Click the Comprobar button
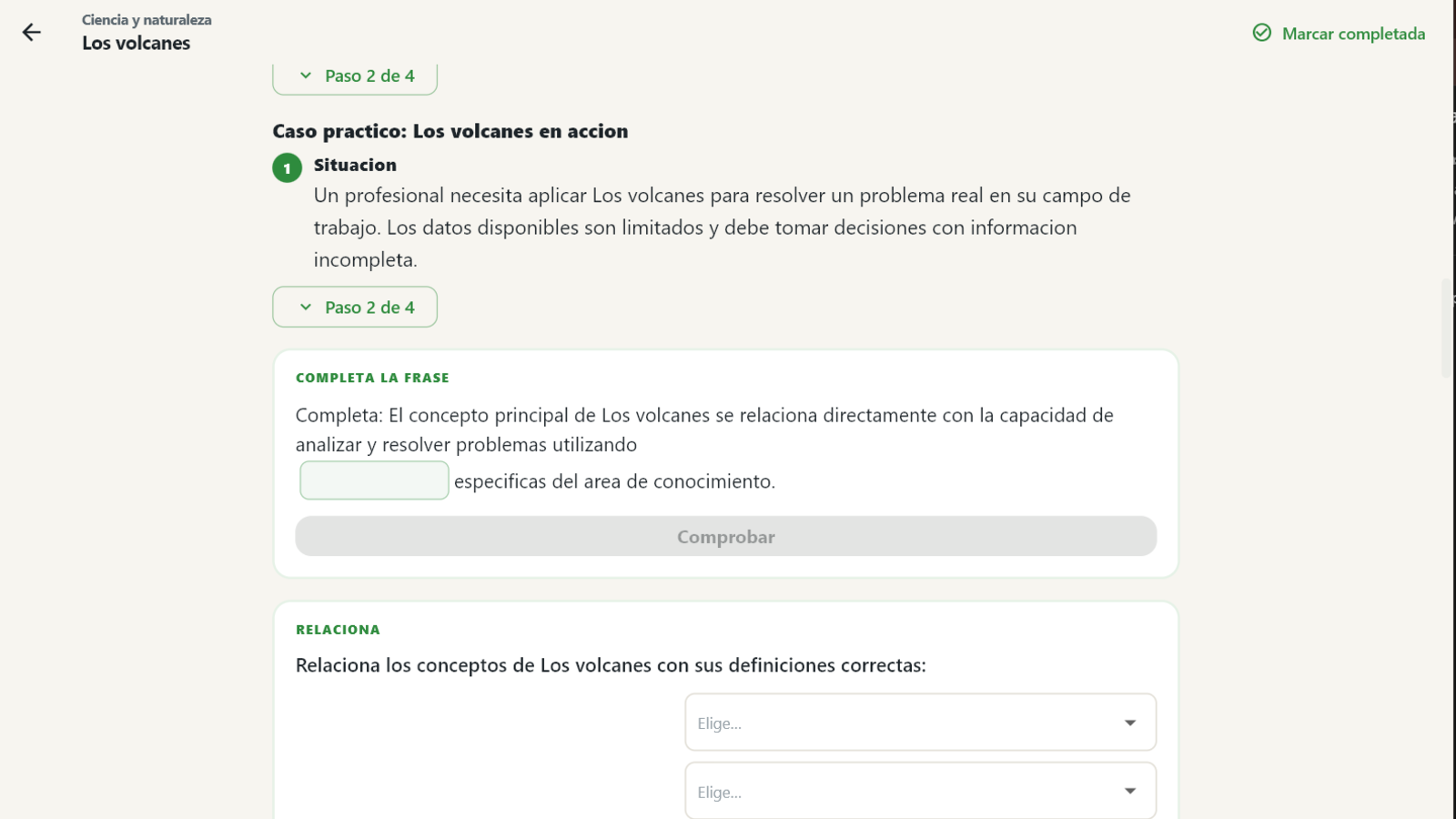This screenshot has height=819, width=1456. point(726,537)
